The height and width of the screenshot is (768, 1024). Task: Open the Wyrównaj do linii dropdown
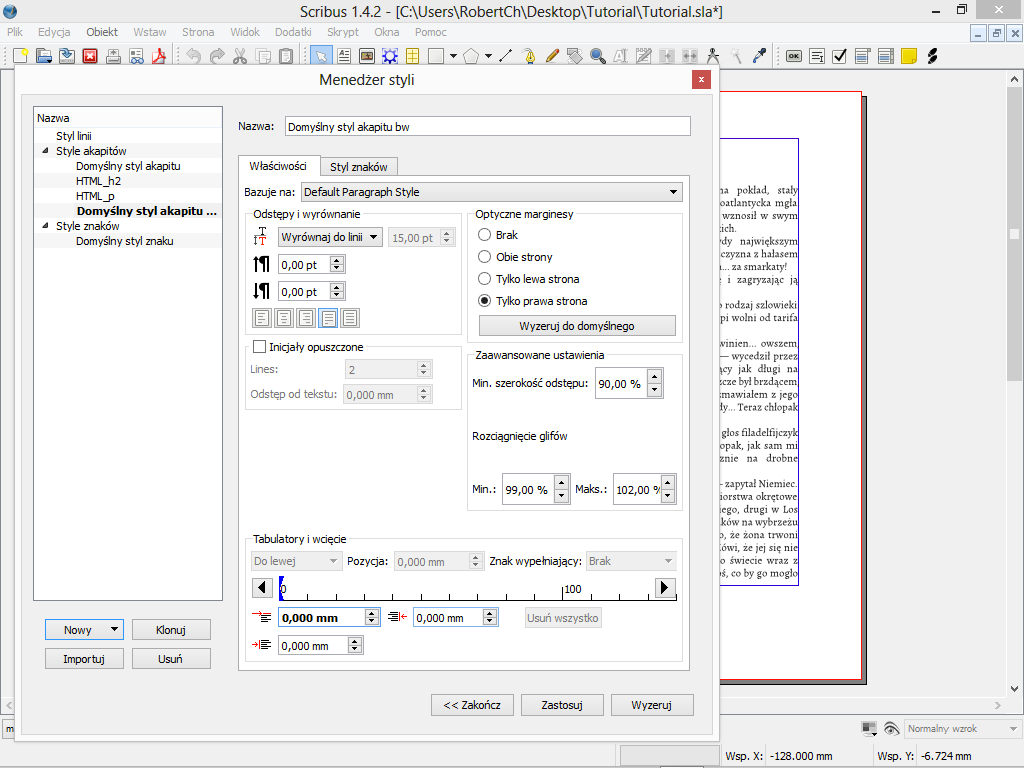330,237
